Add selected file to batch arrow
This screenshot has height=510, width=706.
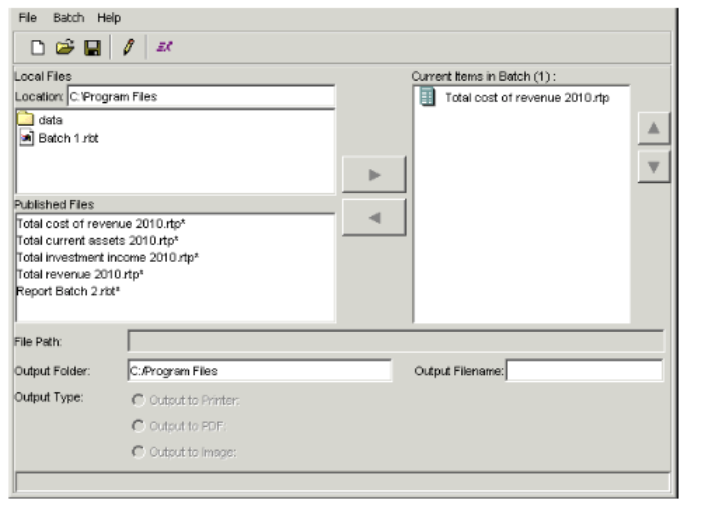tap(374, 174)
